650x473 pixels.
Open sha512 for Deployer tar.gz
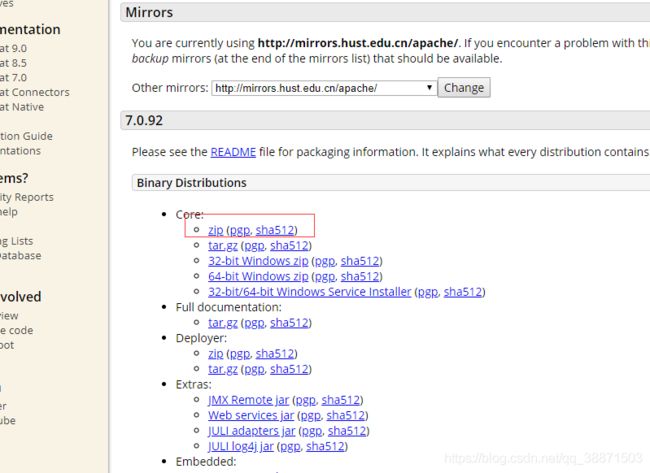[289, 369]
